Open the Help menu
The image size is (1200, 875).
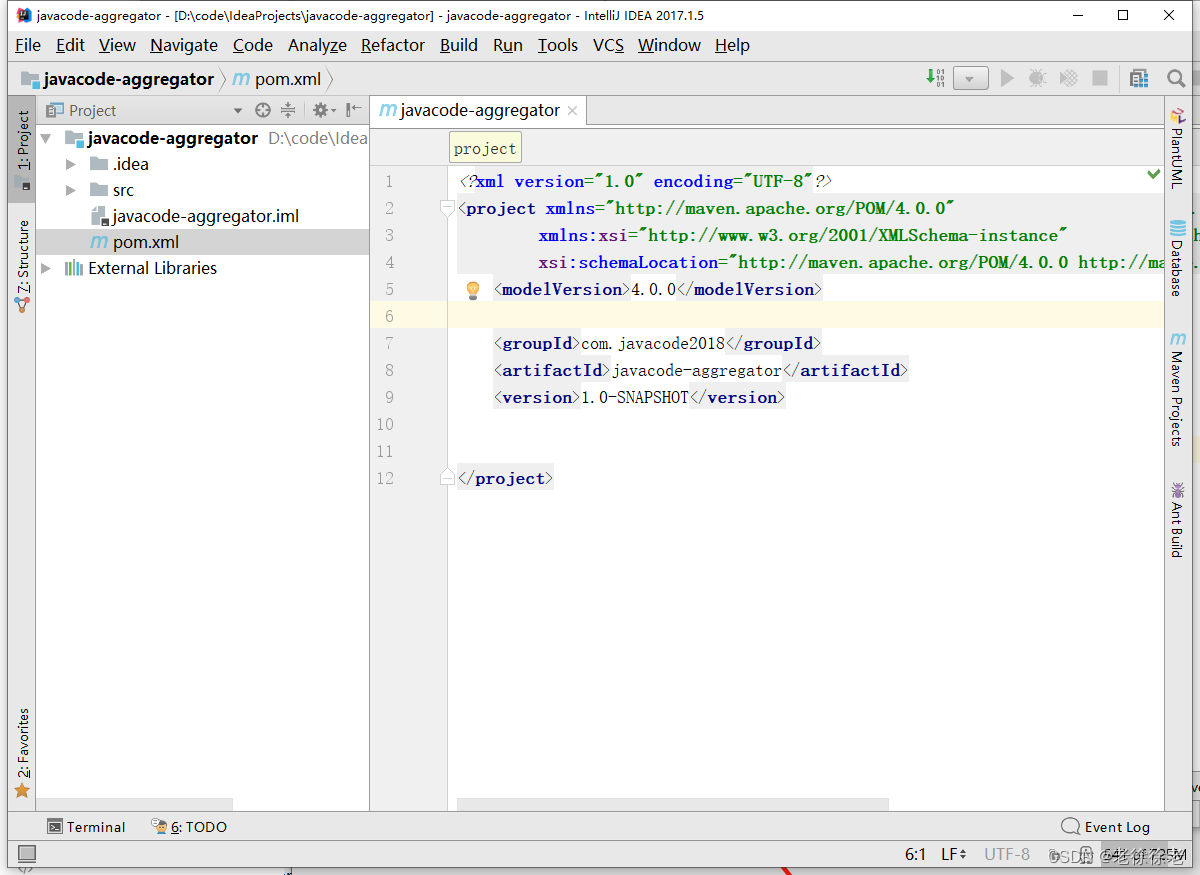[x=732, y=45]
